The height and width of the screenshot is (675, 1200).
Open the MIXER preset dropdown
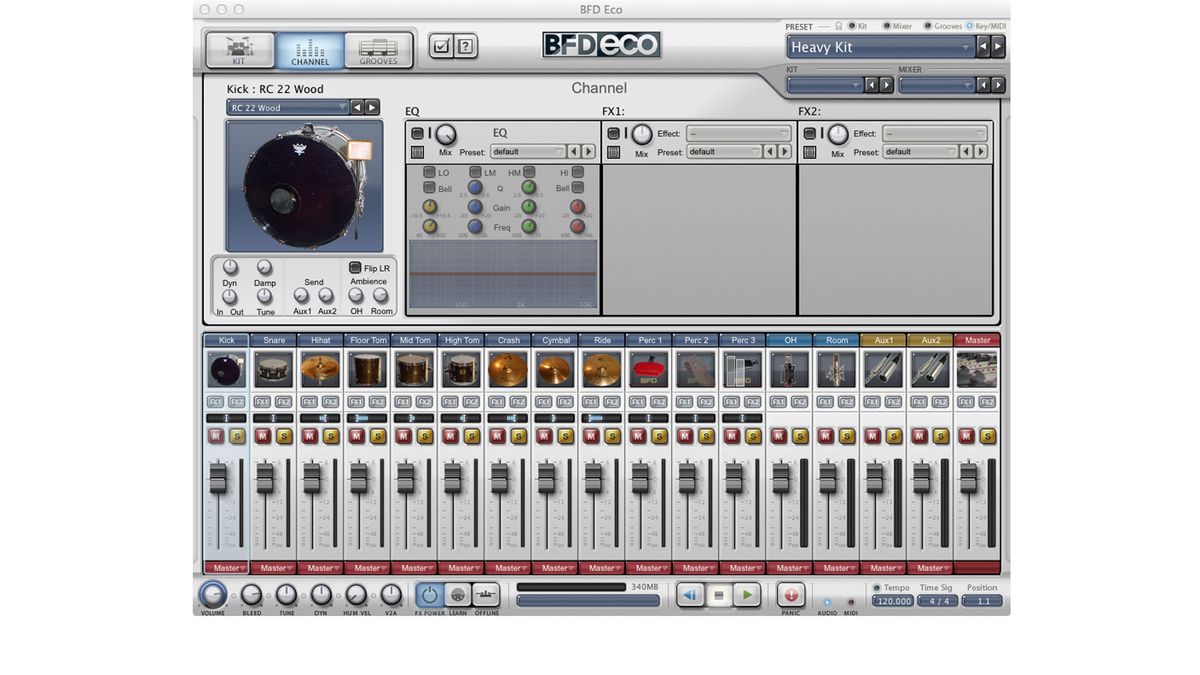[x=936, y=85]
